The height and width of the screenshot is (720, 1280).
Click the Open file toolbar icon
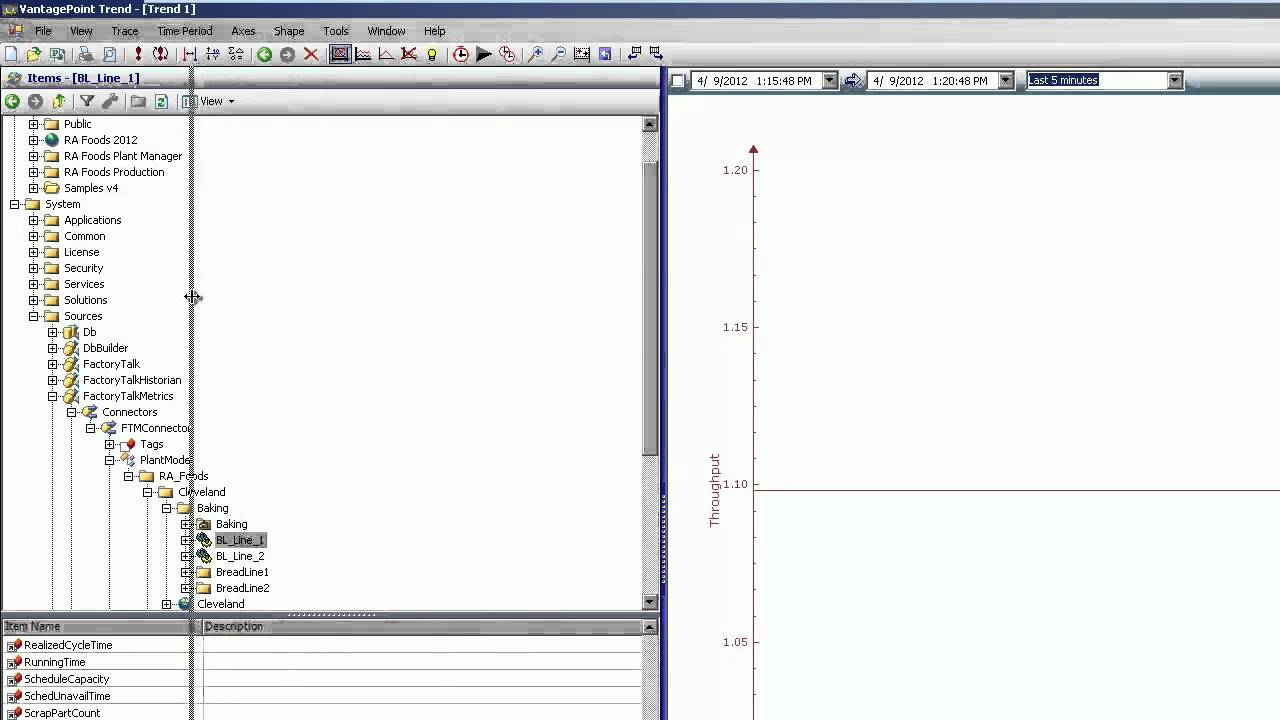pos(34,54)
